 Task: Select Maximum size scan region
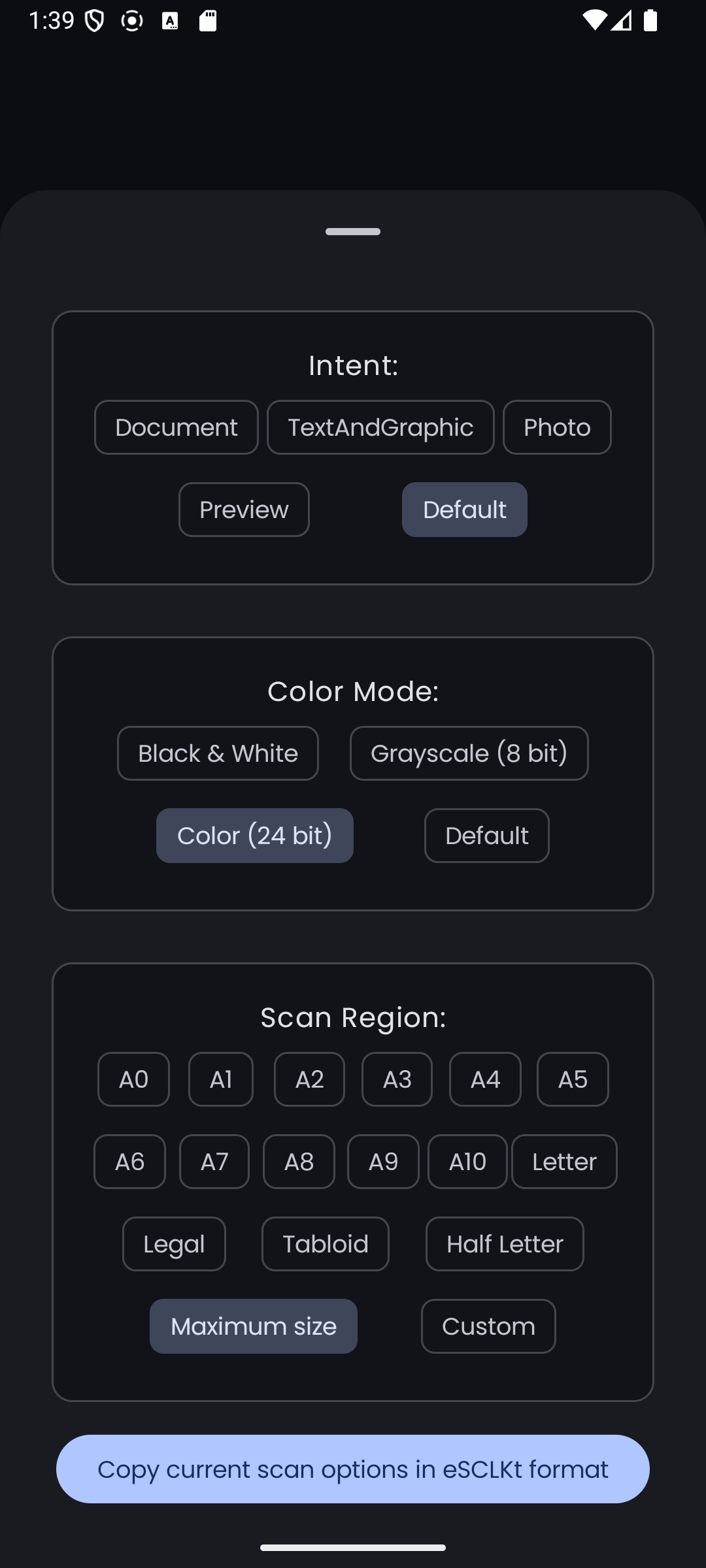pos(253,1326)
